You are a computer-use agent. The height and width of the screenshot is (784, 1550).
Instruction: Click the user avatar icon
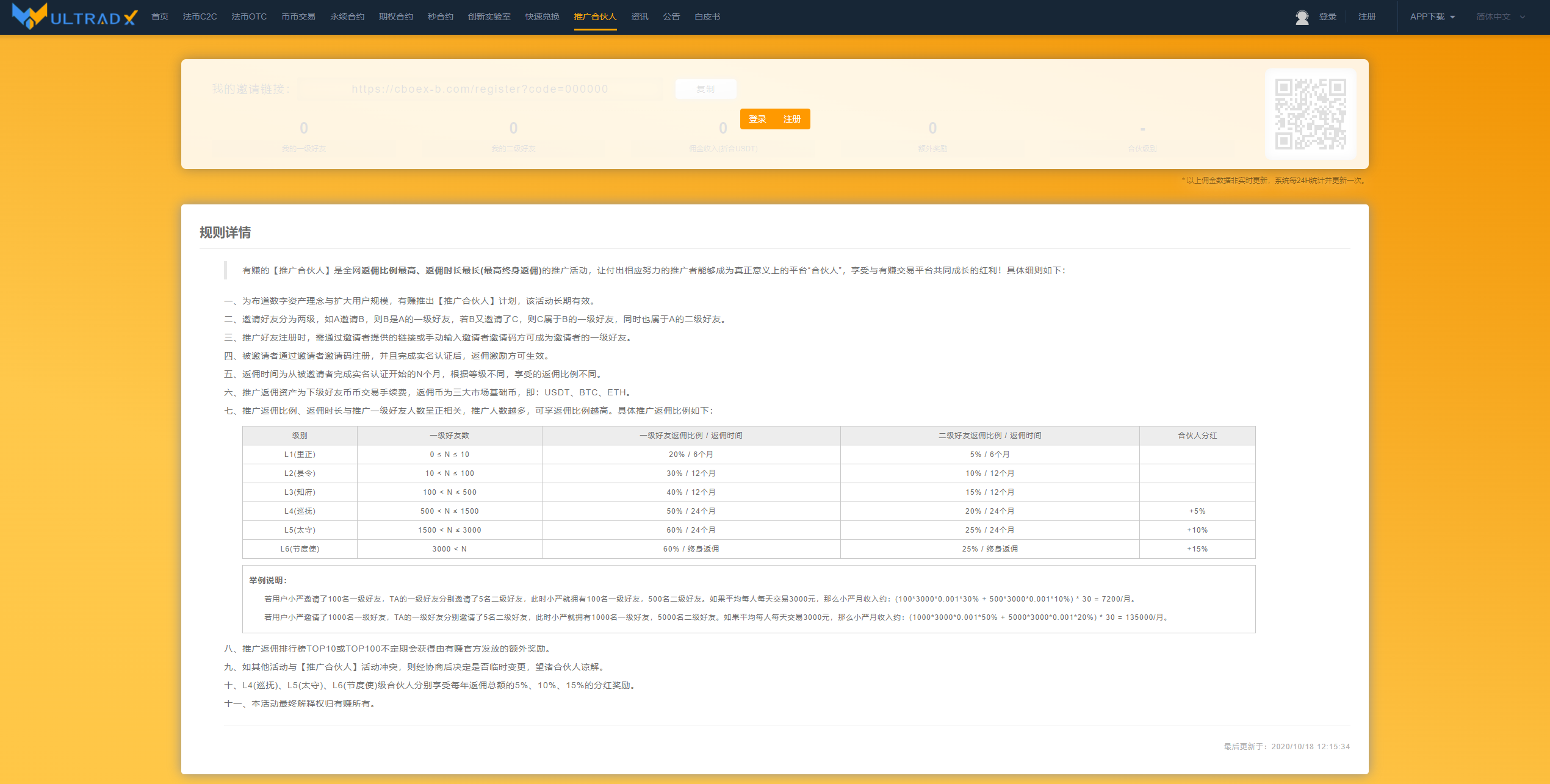click(x=1302, y=17)
